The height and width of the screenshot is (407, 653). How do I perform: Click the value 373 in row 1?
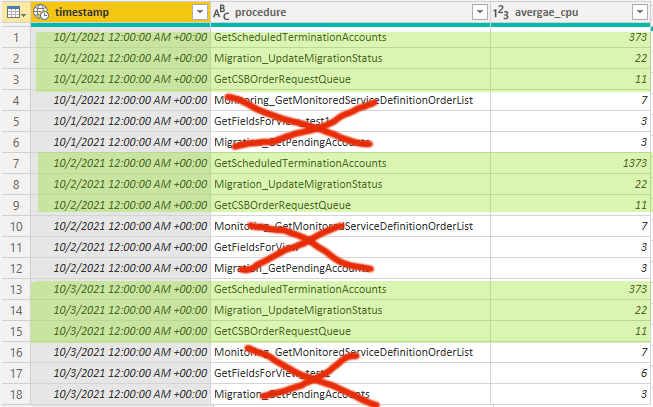point(638,37)
